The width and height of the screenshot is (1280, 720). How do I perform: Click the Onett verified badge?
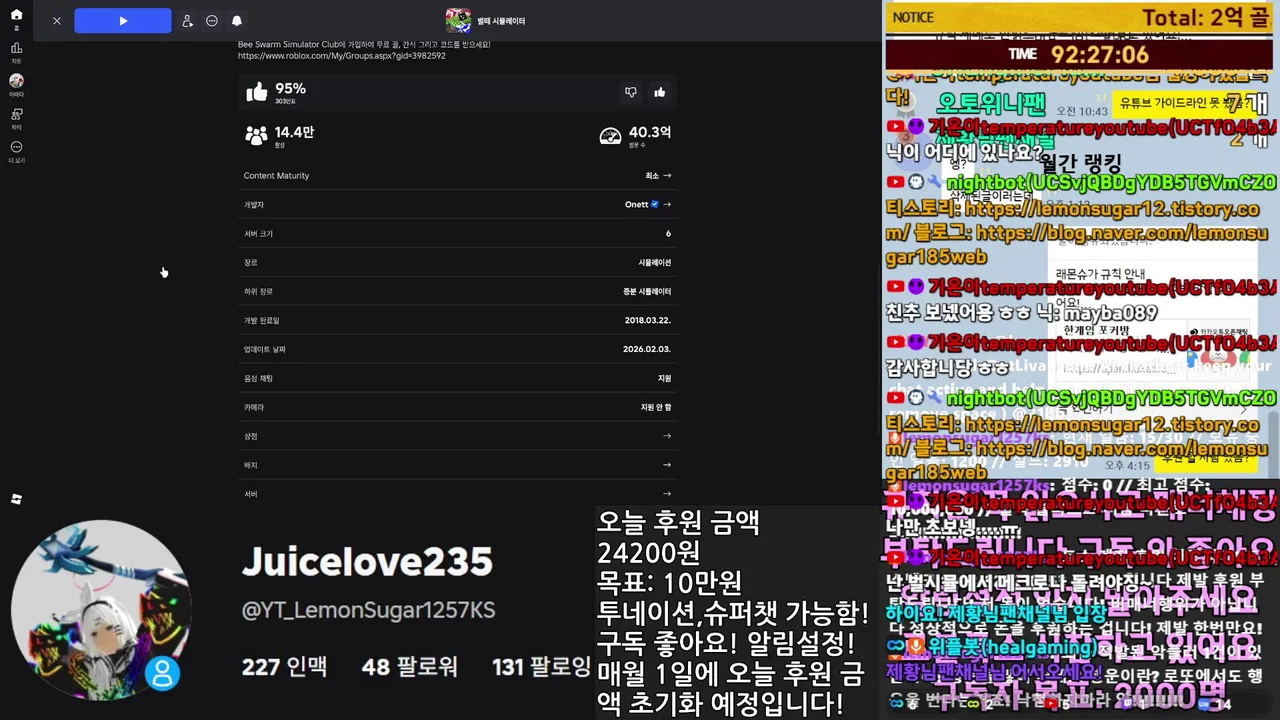(x=655, y=204)
